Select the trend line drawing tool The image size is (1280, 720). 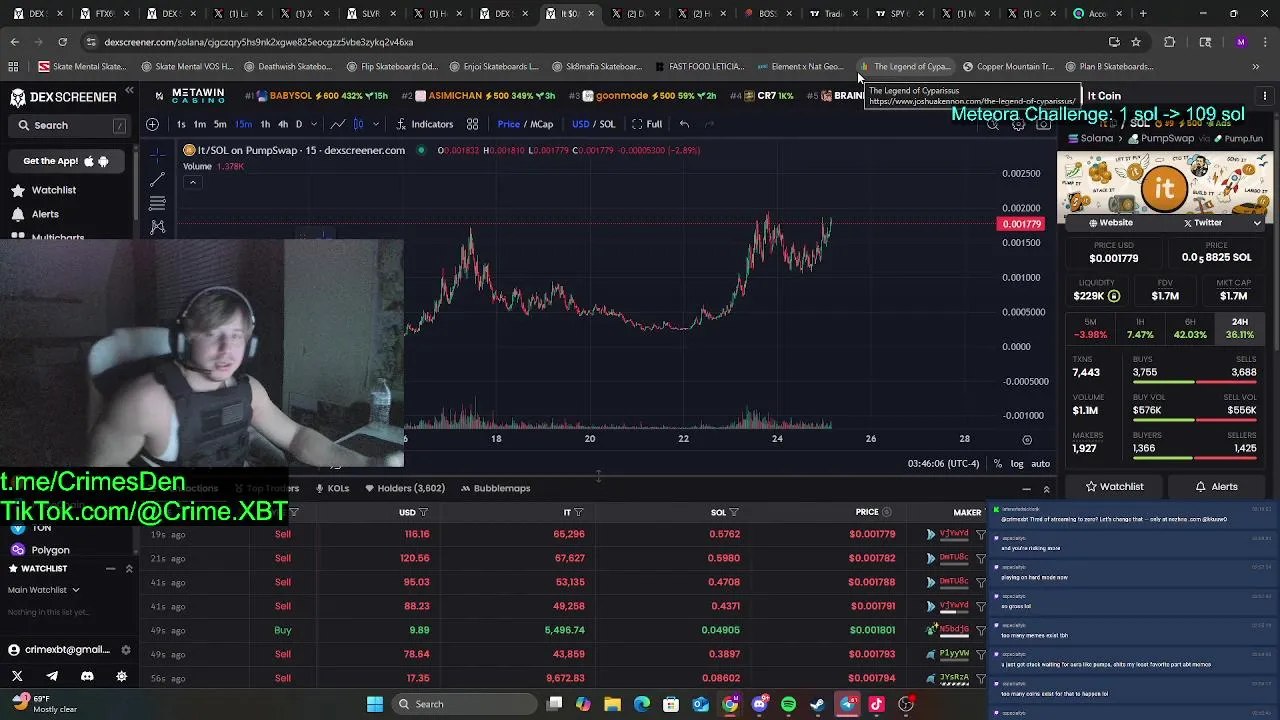point(157,179)
